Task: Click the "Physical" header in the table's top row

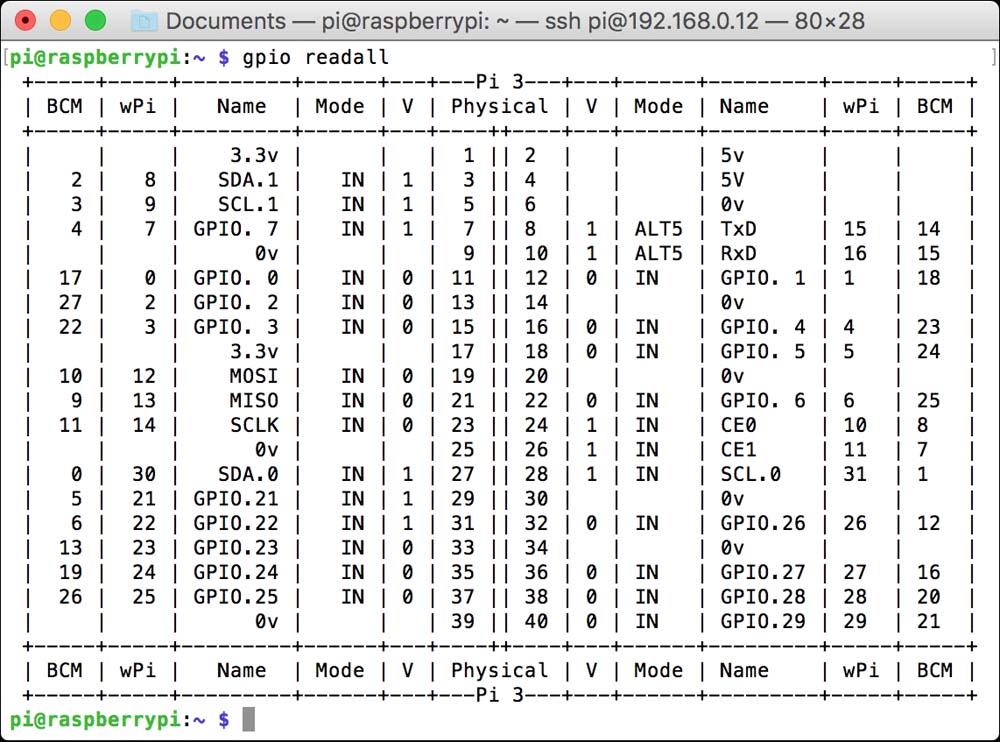Action: tap(500, 106)
